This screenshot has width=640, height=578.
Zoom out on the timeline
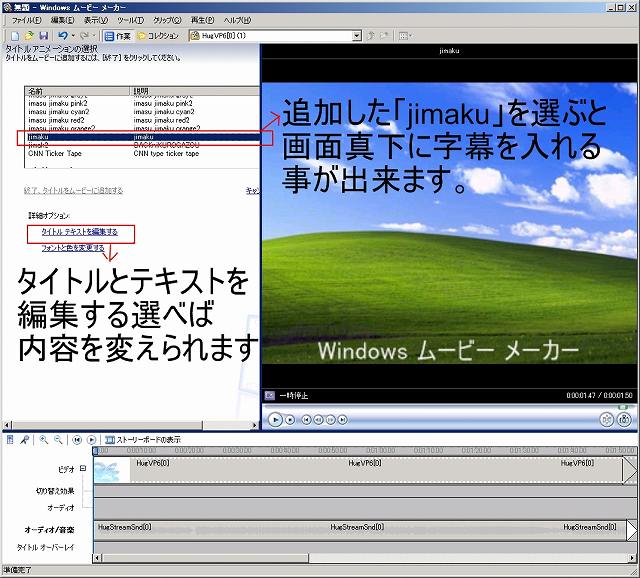(58, 440)
